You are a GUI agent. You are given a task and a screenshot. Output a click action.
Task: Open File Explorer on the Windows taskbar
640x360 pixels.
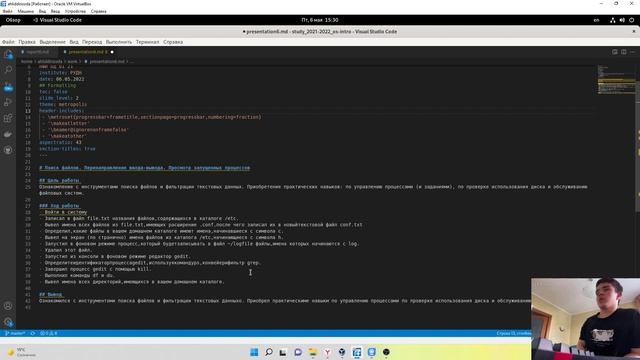(x=313, y=352)
